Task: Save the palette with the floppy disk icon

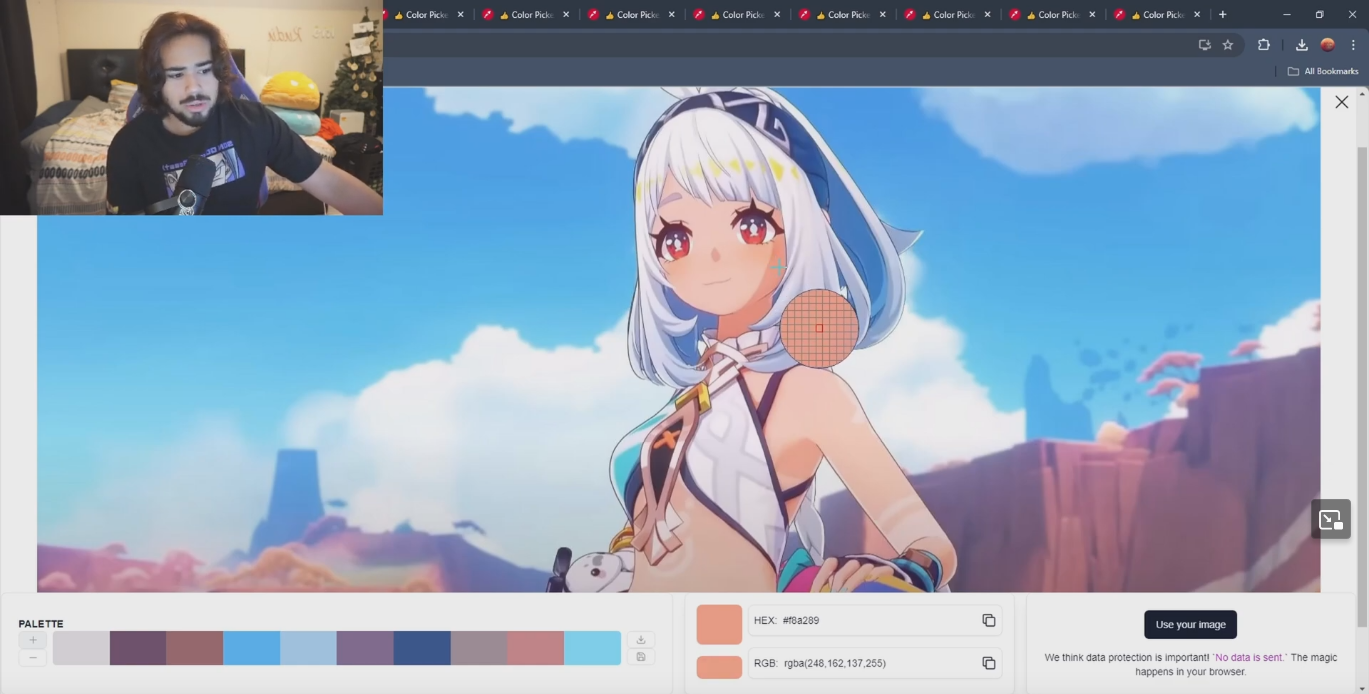Action: (x=641, y=657)
